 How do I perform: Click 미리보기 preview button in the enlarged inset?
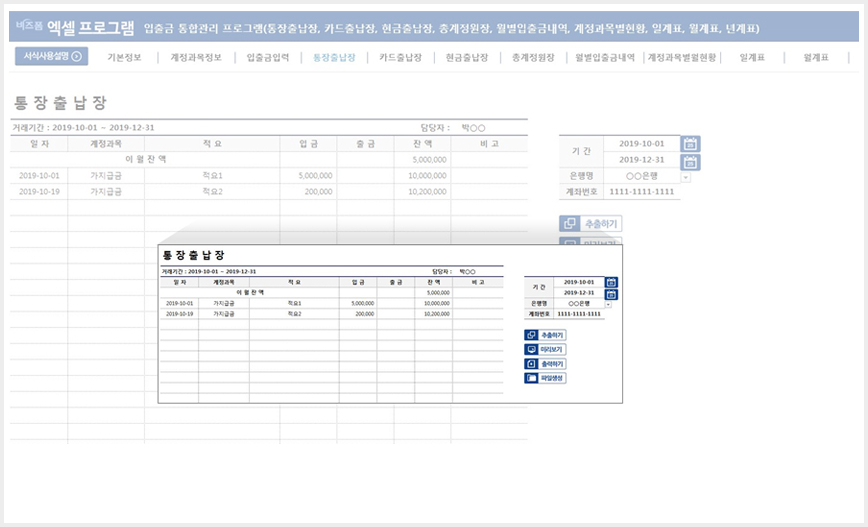(x=545, y=349)
